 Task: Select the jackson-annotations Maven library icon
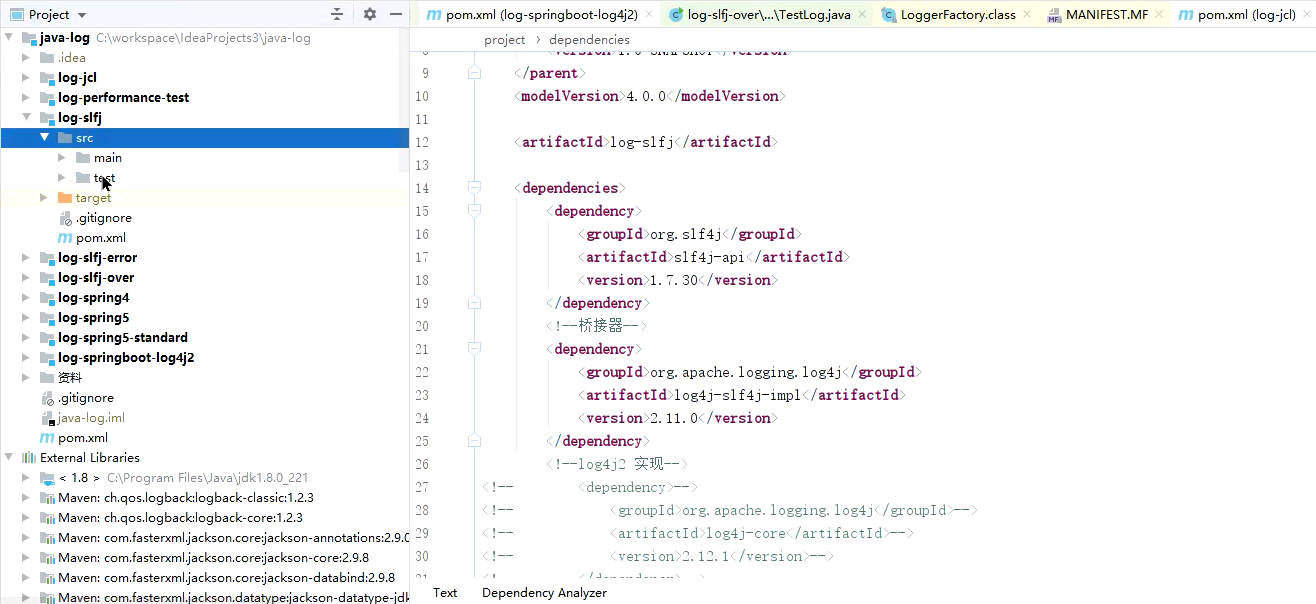(x=47, y=538)
